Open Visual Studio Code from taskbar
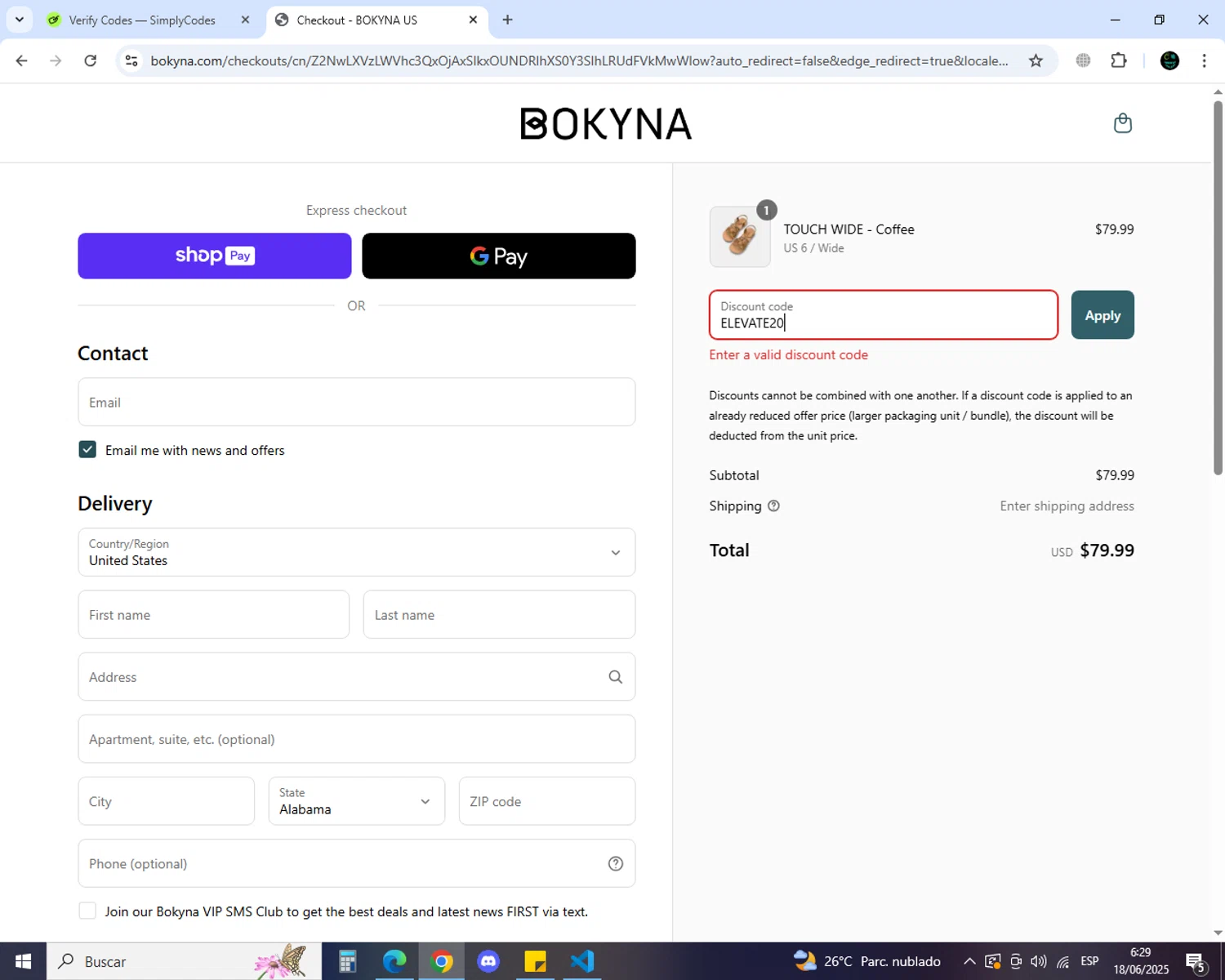Viewport: 1225px width, 980px height. (x=582, y=961)
